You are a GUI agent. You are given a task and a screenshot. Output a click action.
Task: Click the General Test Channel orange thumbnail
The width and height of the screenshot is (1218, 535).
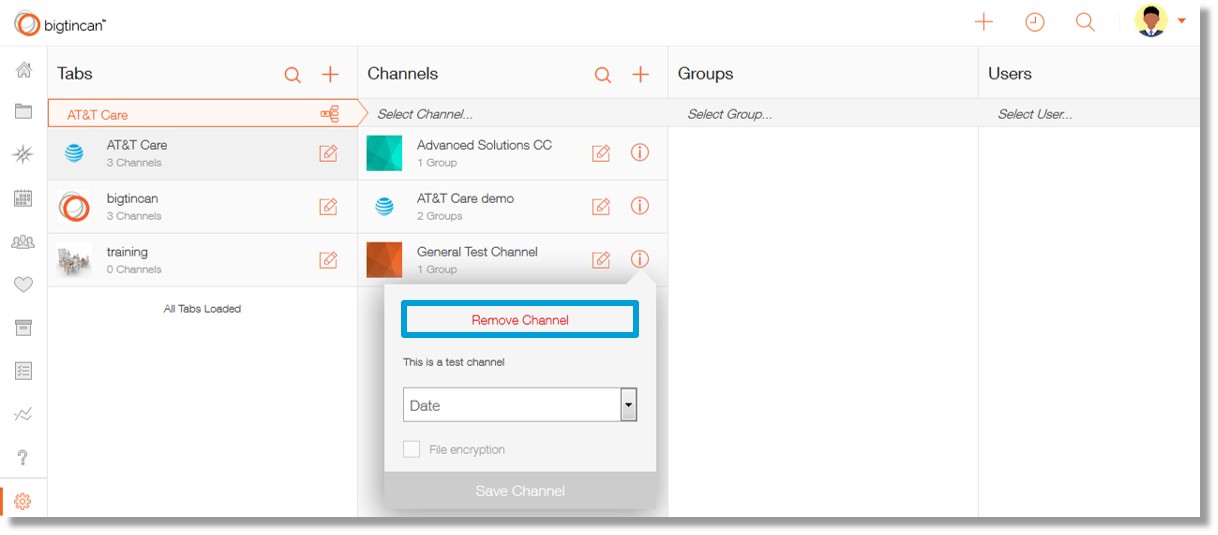[x=385, y=260]
